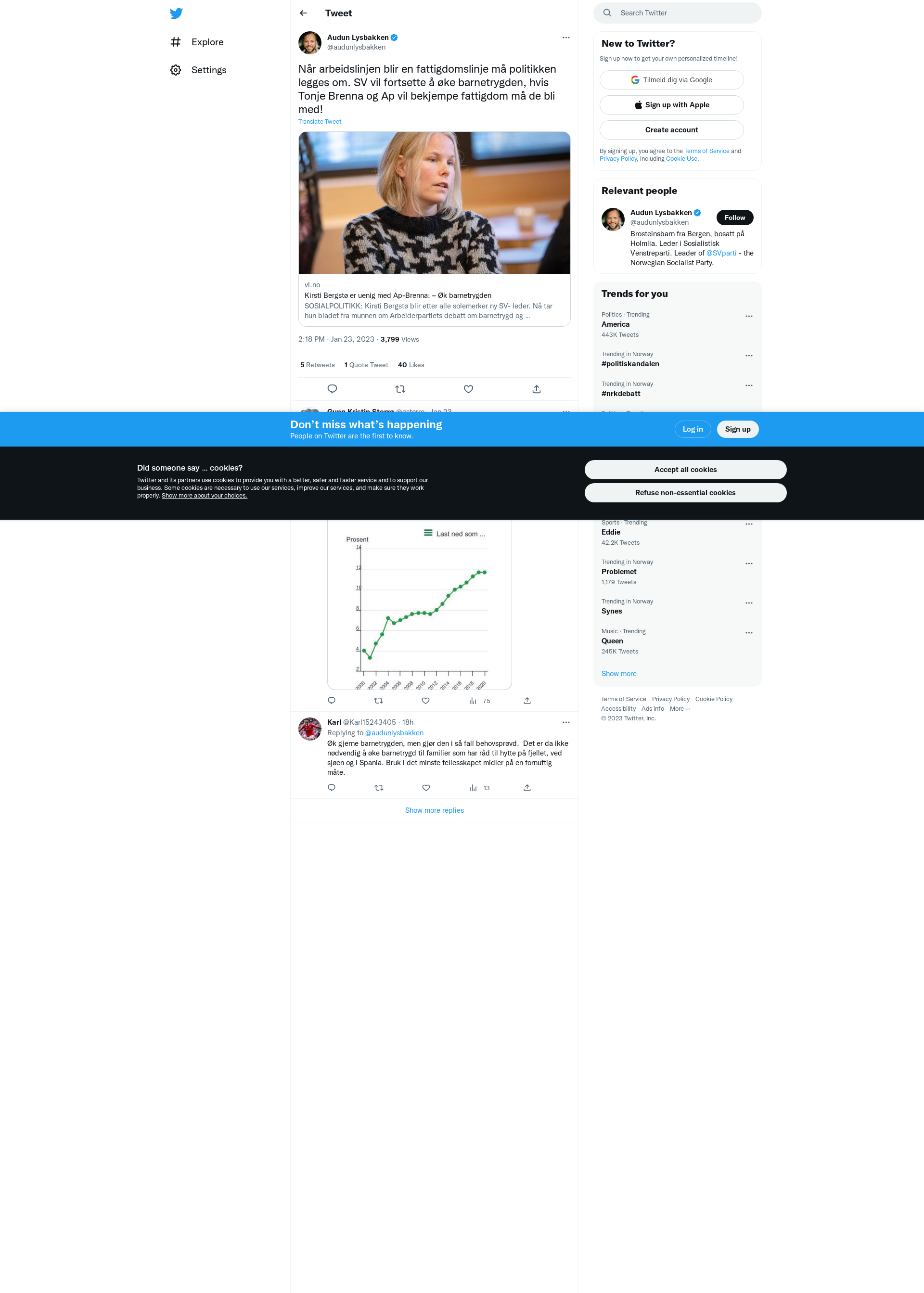Like Karl's reply with heart icon

tap(426, 788)
